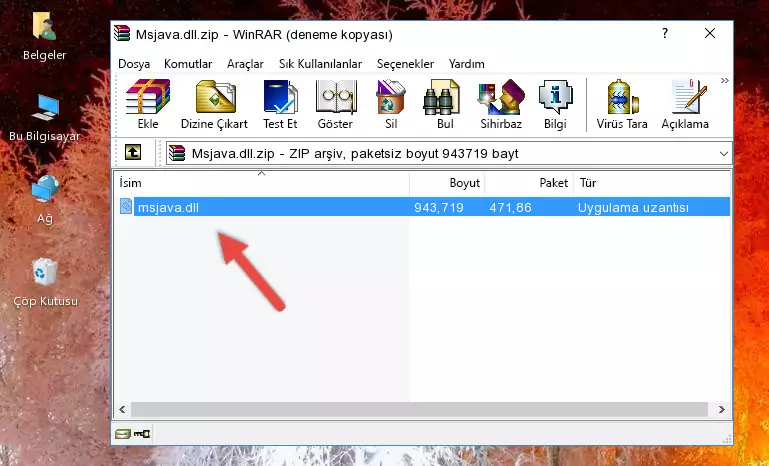
Task: Expand toolbar overflow chevron
Action: click(x=724, y=81)
